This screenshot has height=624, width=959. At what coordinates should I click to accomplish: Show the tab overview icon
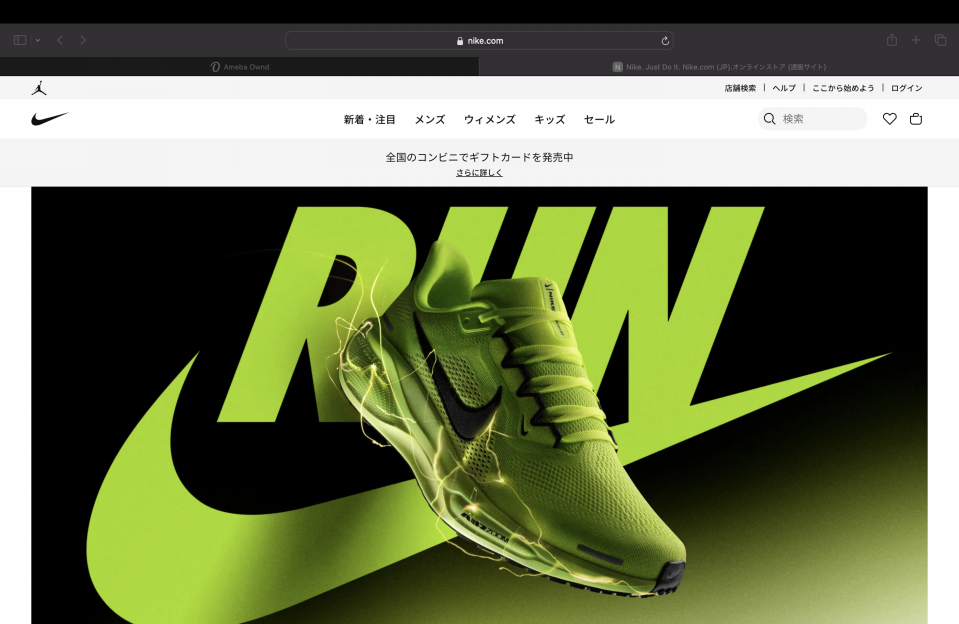tap(940, 40)
